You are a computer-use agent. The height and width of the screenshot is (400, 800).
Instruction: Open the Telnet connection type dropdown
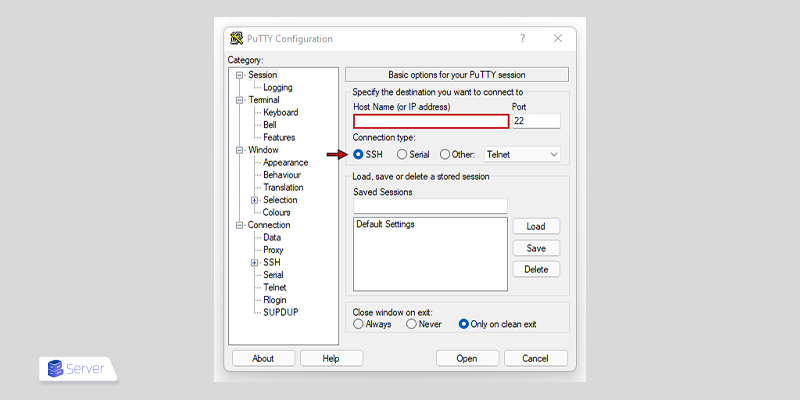(522, 154)
